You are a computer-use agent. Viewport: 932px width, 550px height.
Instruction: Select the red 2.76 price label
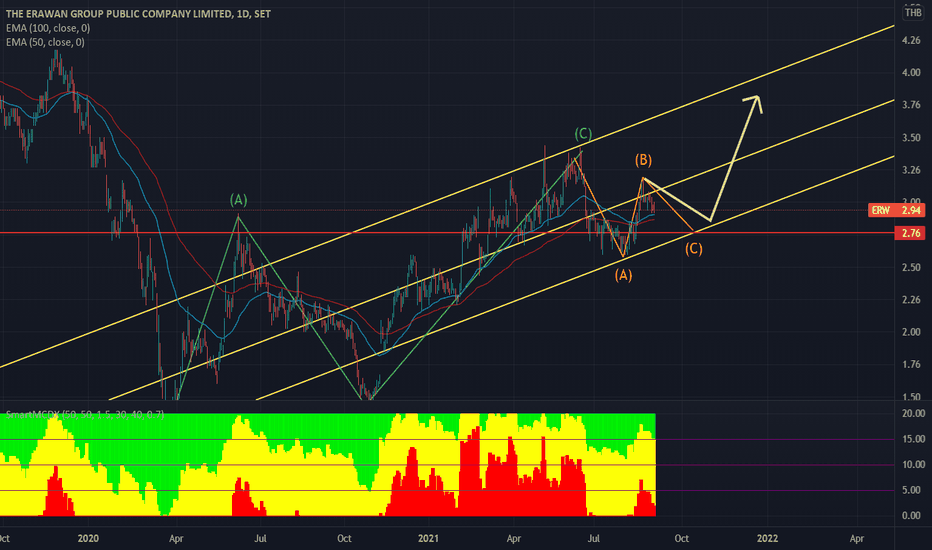(x=910, y=233)
